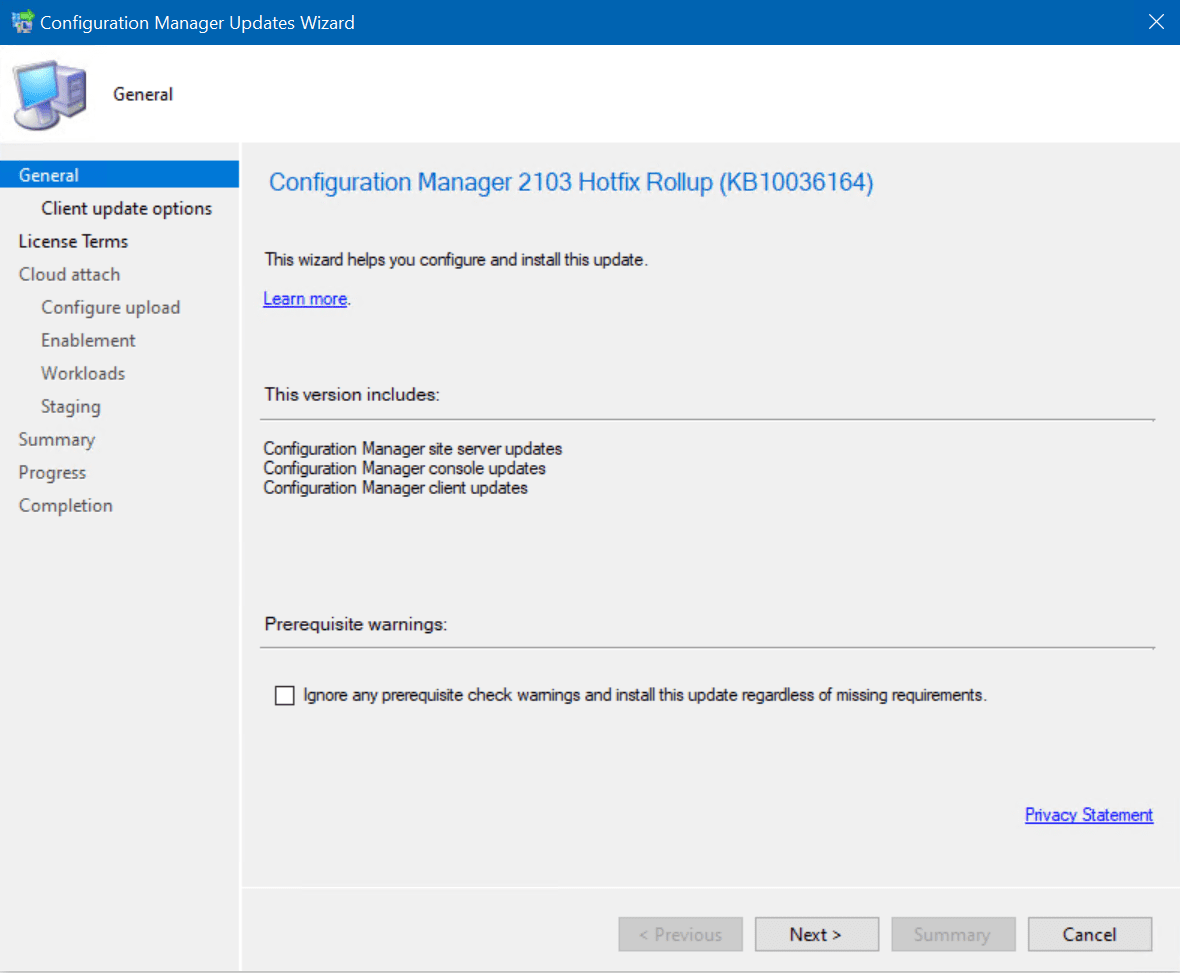Open the Staging page
This screenshot has width=1180, height=973.
(x=70, y=406)
